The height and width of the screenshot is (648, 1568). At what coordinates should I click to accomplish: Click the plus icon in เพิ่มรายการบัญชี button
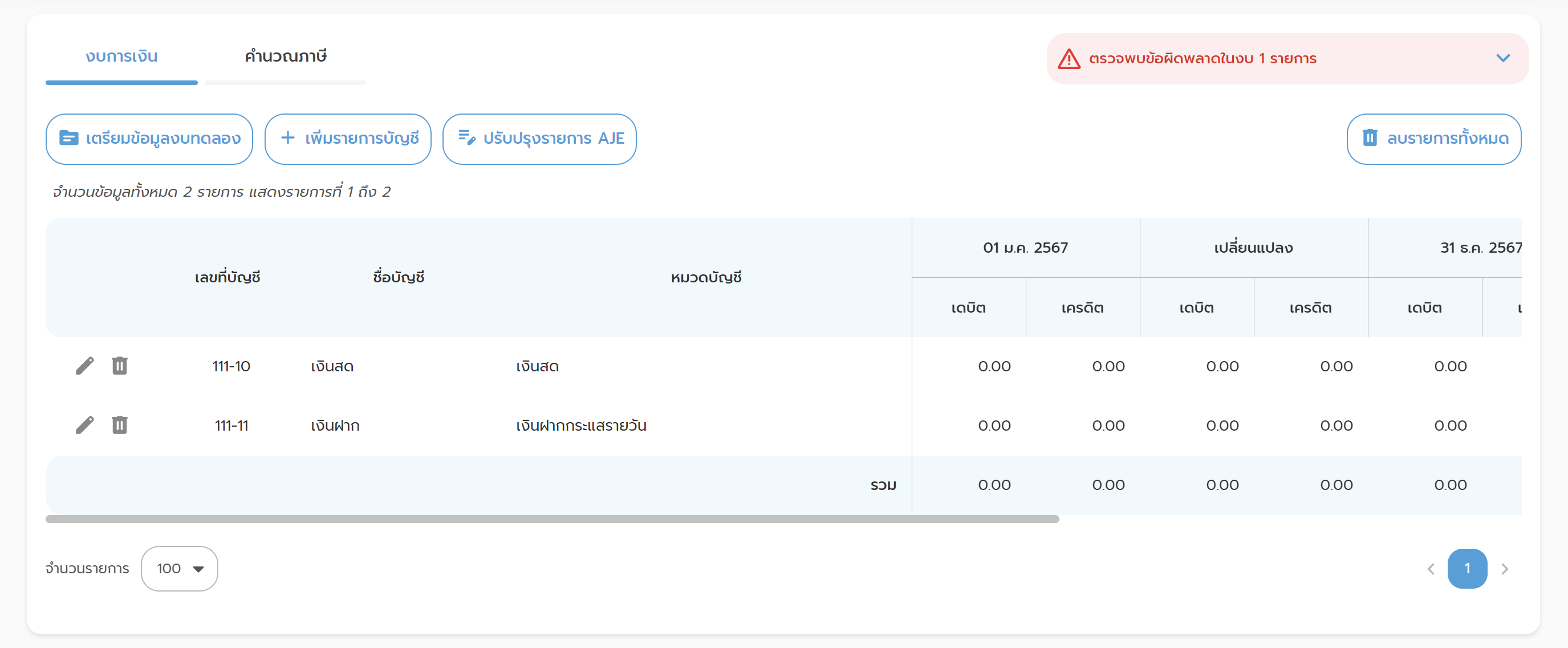pyautogui.click(x=287, y=138)
